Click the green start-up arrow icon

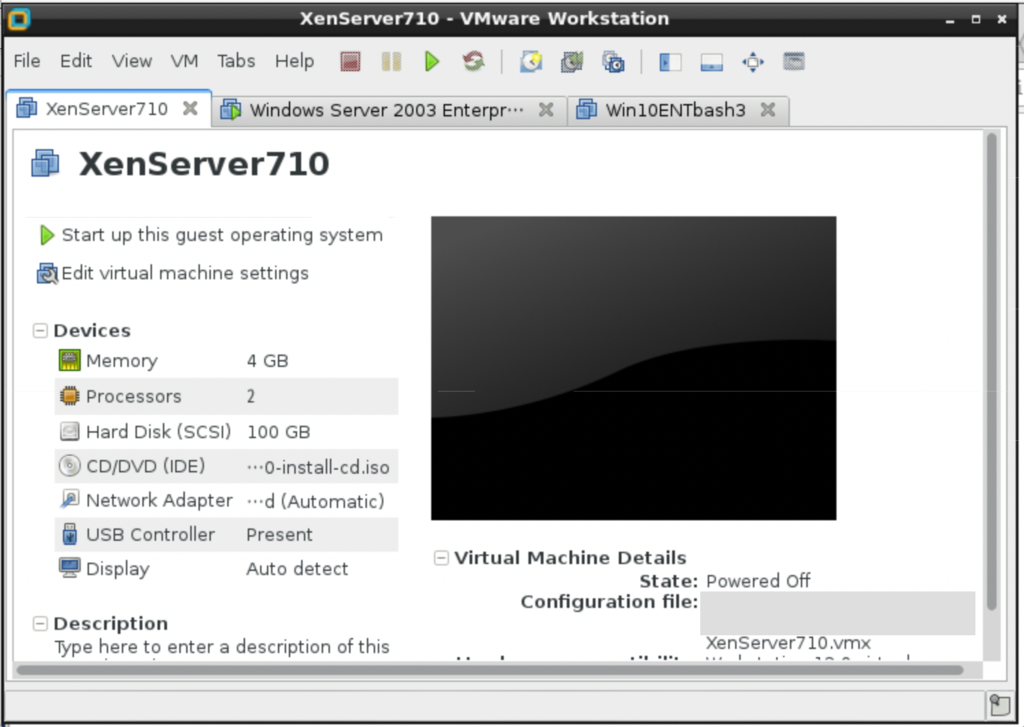46,235
